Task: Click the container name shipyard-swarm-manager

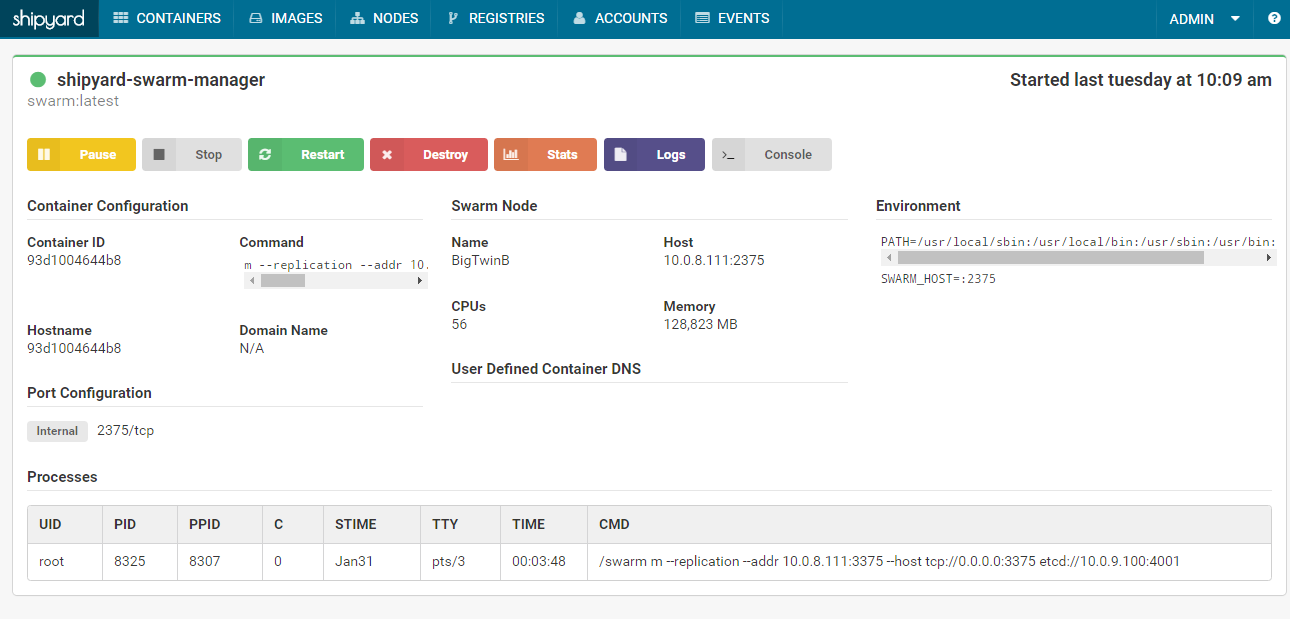Action: (161, 80)
